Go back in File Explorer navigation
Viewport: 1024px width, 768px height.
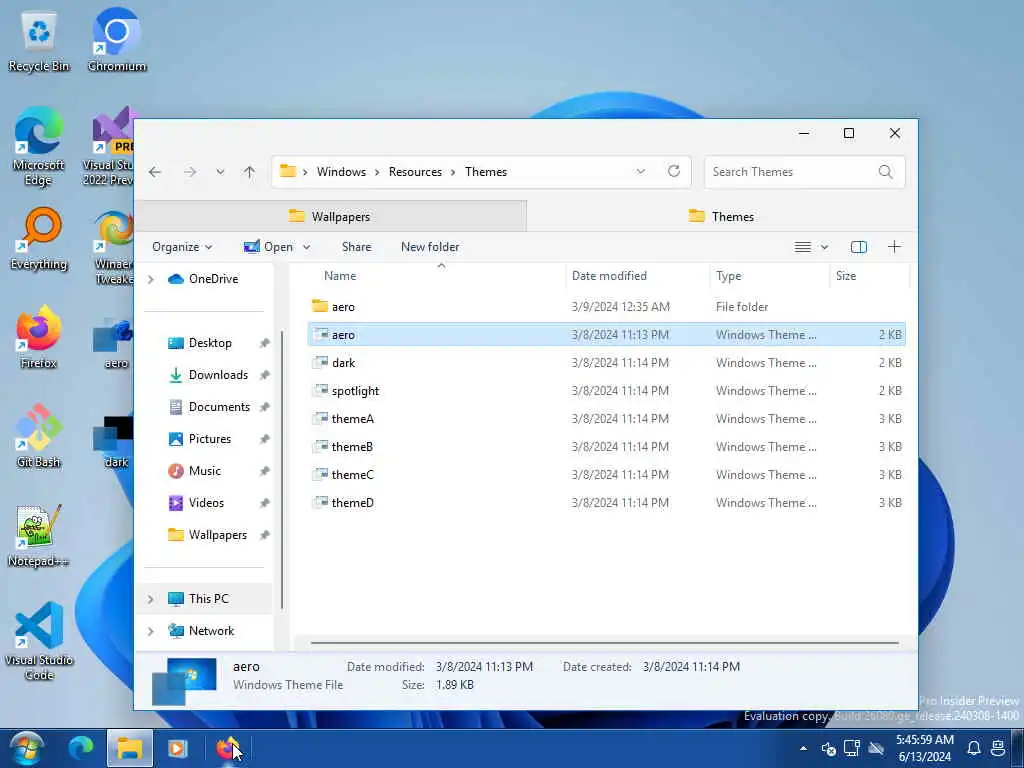(155, 172)
